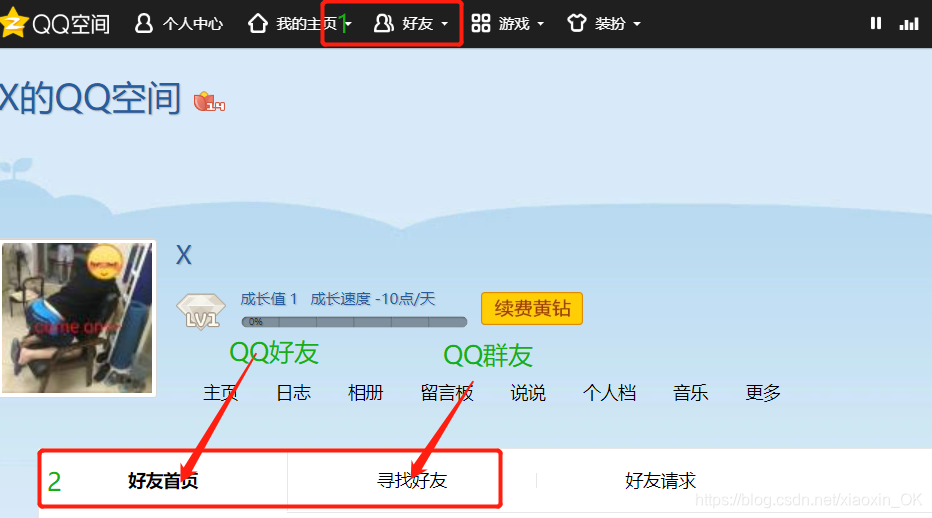This screenshot has width=932, height=518.
Task: Open the 更多 tab
Action: point(763,393)
